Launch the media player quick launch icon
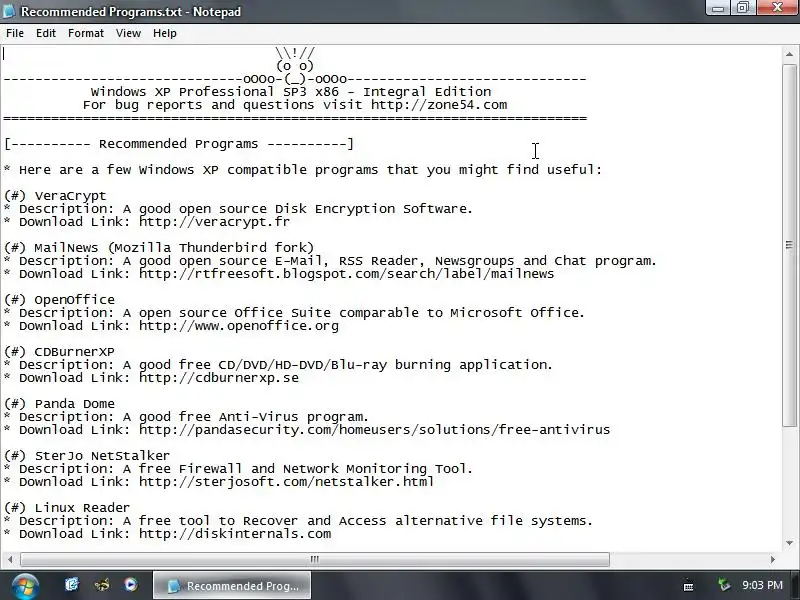The image size is (800, 600). (131, 584)
